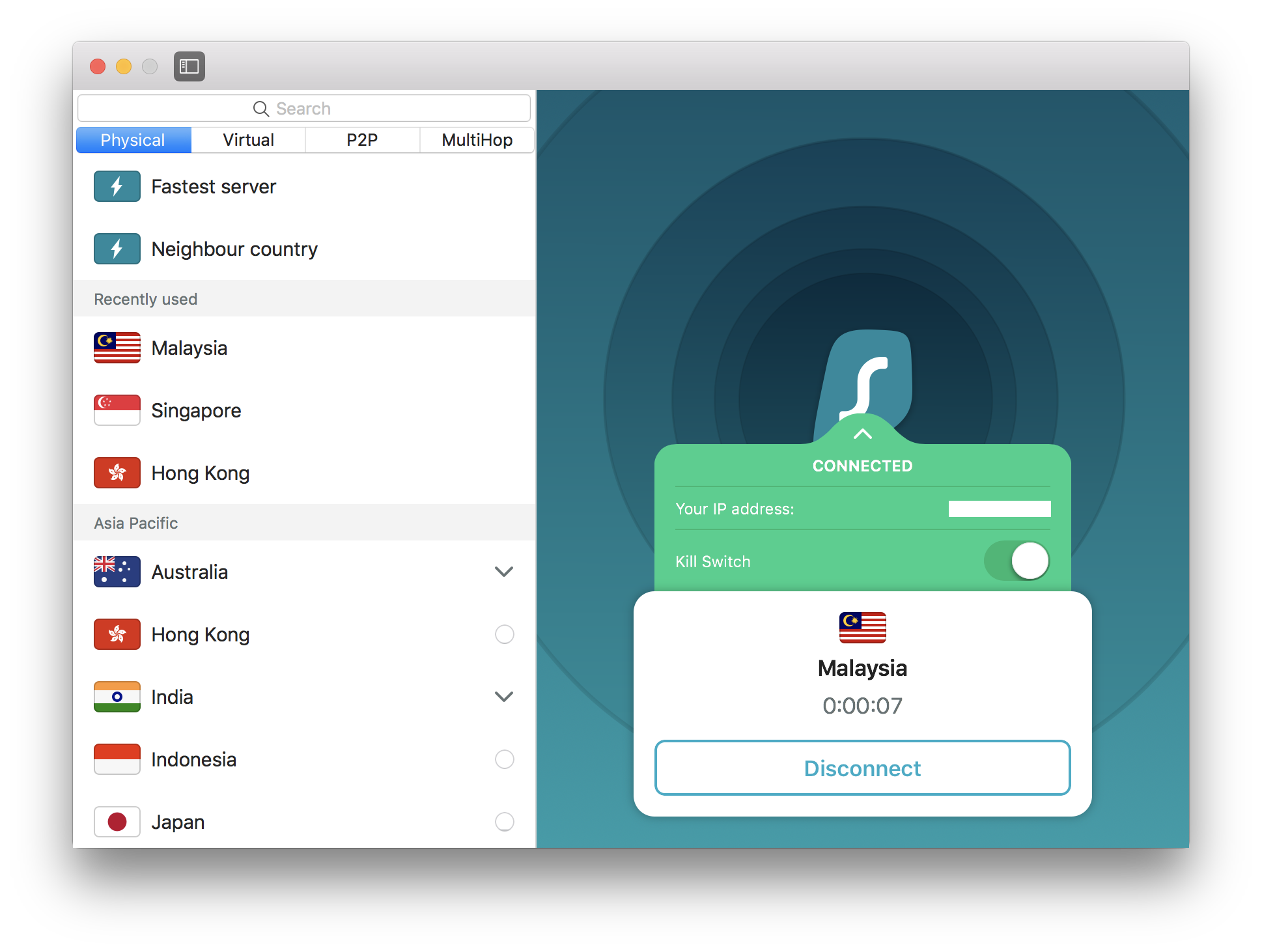Click the Malaysia flag in Recently used
The width and height of the screenshot is (1262, 952).
tap(117, 348)
